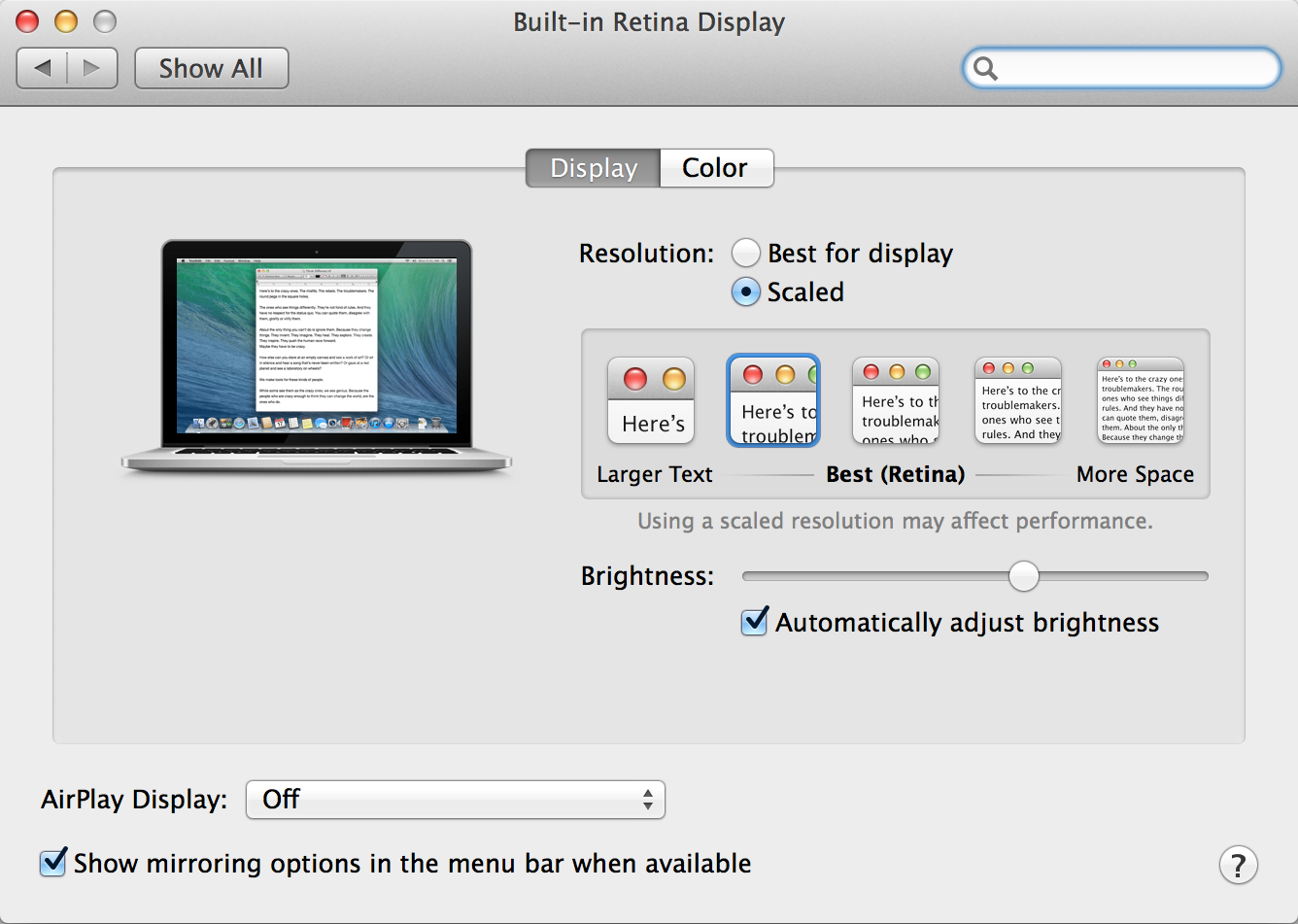
Task: Click inside the search field
Action: coord(1137,68)
